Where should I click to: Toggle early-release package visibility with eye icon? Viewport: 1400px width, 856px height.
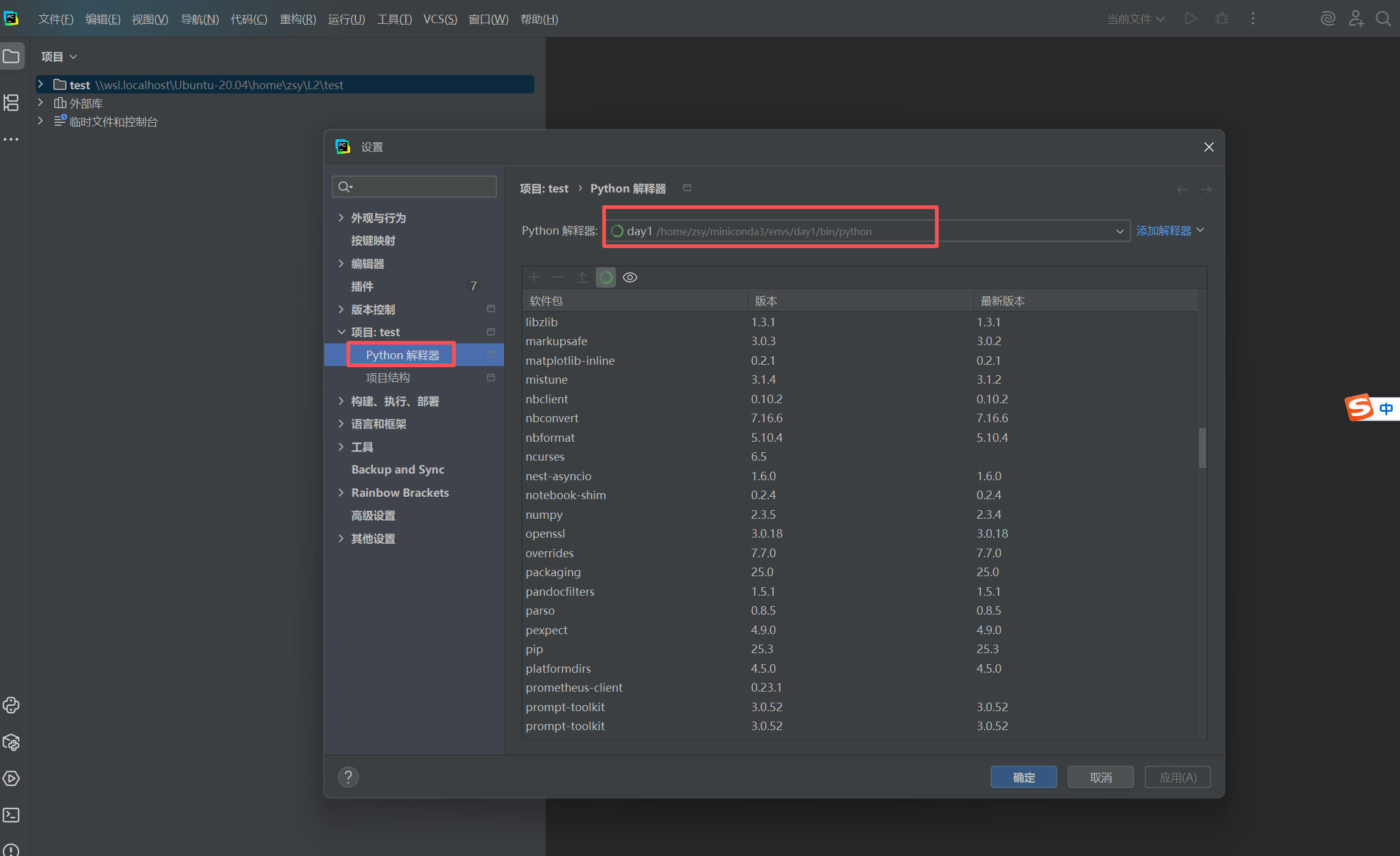click(x=630, y=277)
